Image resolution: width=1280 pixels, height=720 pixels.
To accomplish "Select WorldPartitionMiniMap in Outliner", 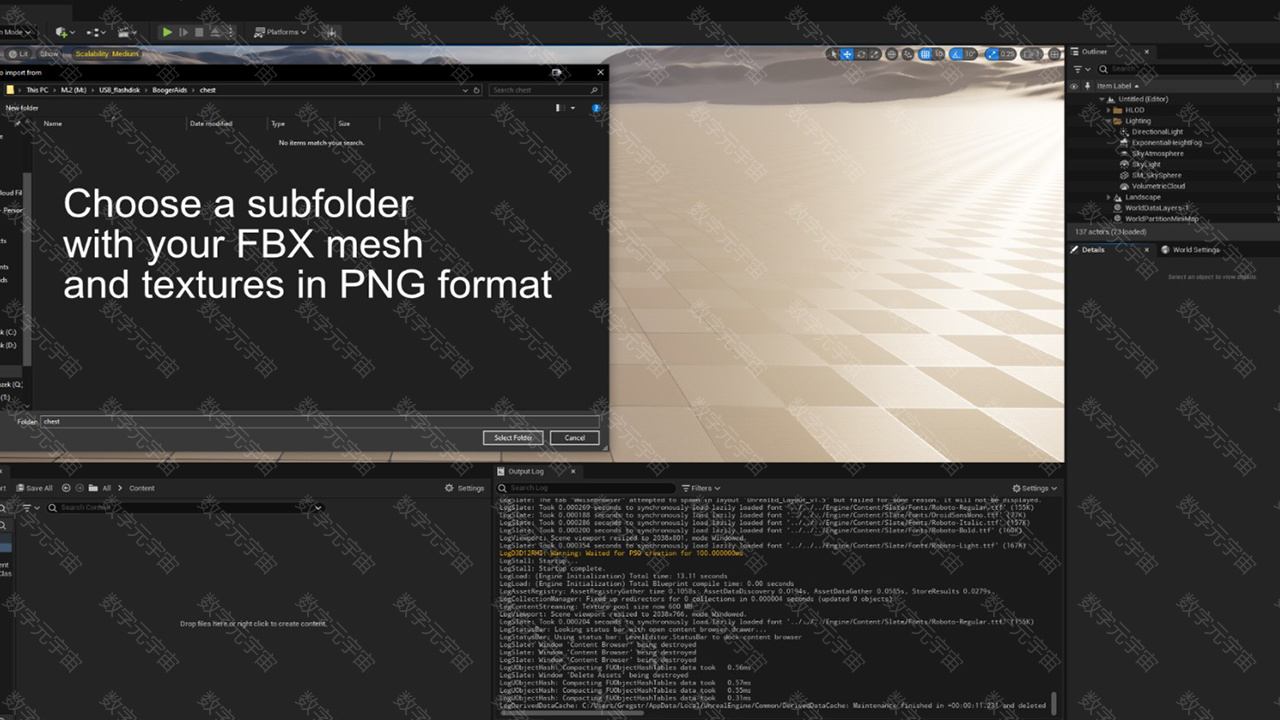I will pyautogui.click(x=1161, y=219).
